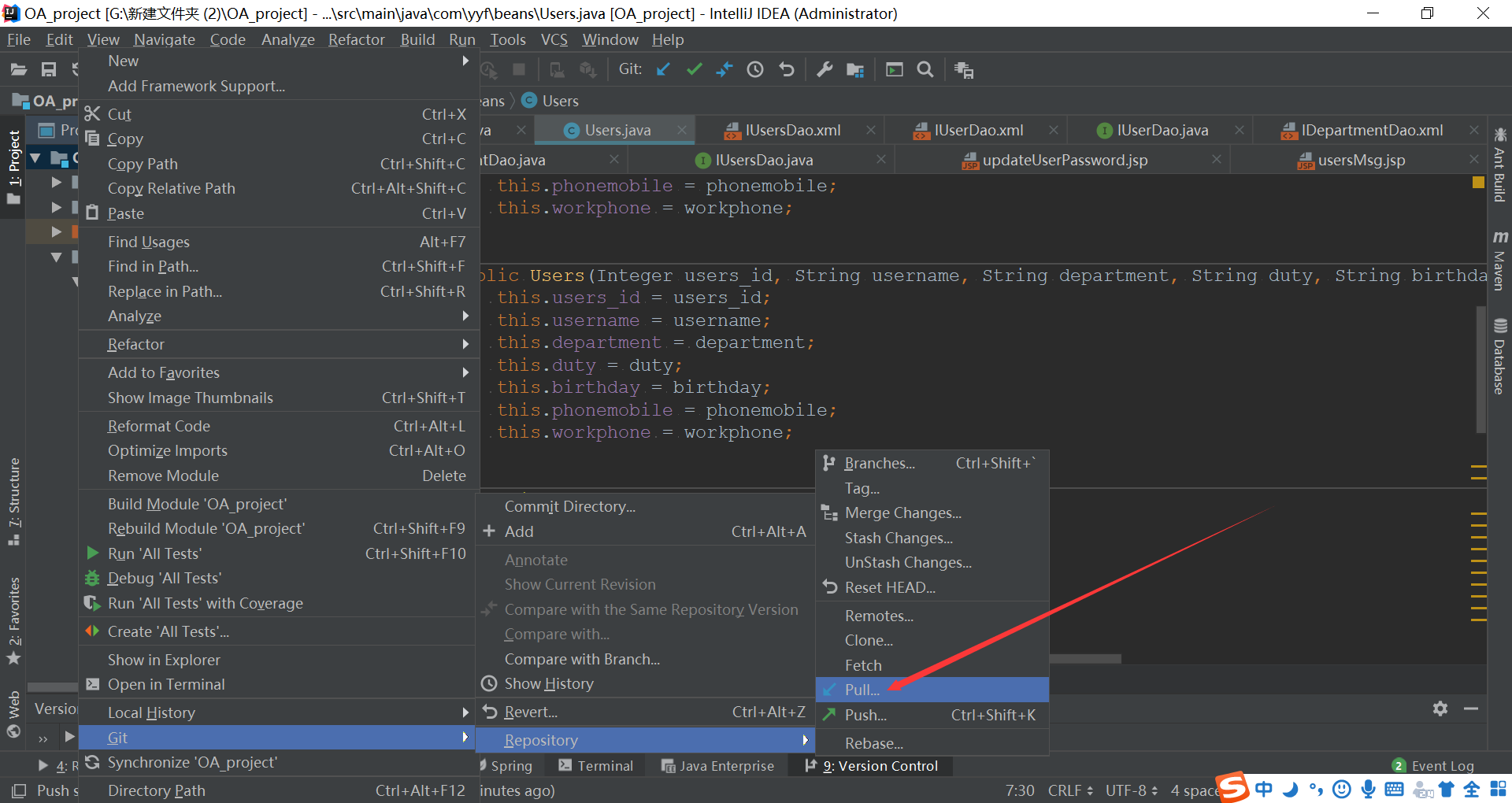The image size is (1512, 803).
Task: Expand the Analyze submenu
Action: (279, 316)
